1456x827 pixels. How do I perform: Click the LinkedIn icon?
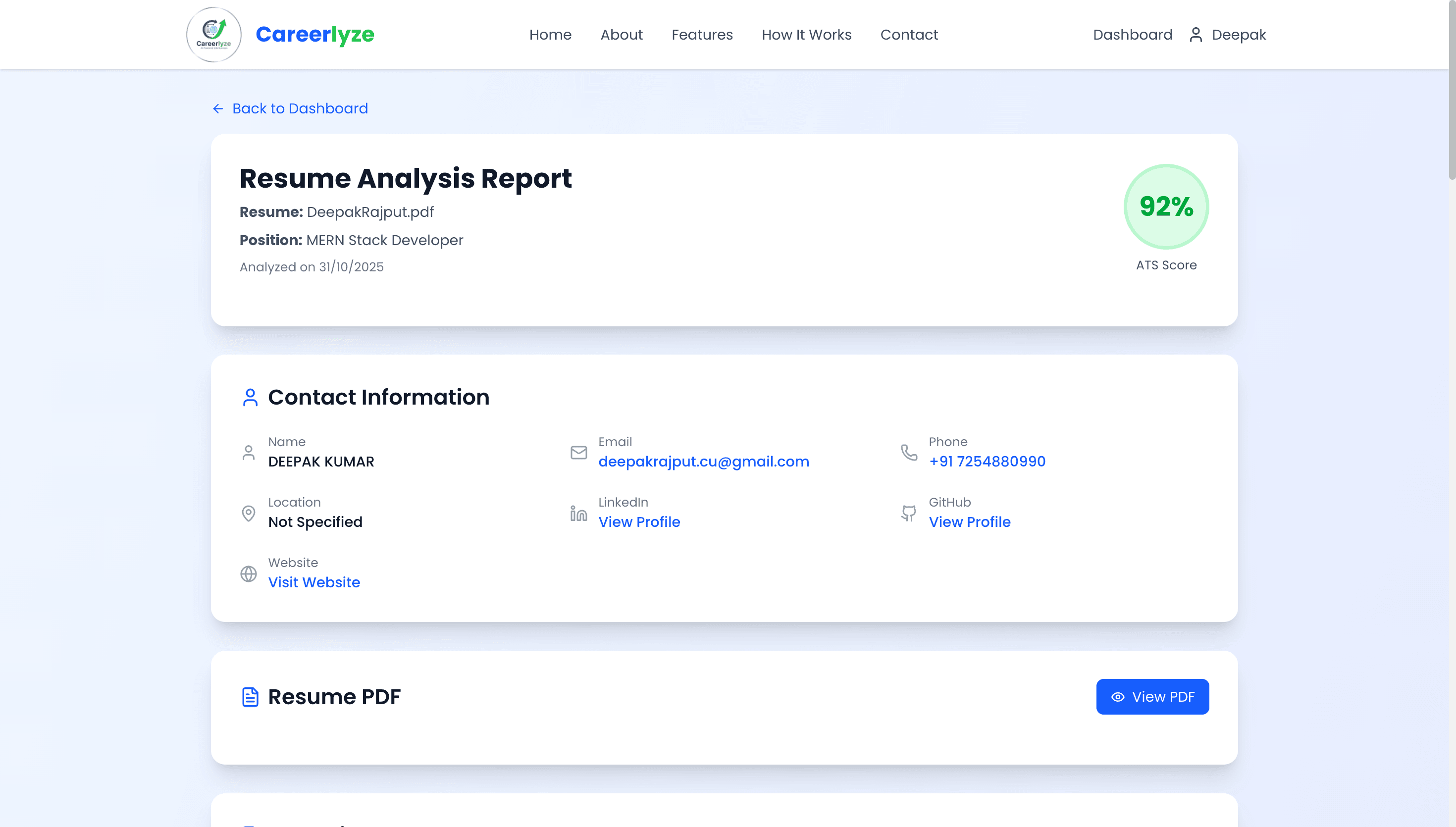point(578,513)
